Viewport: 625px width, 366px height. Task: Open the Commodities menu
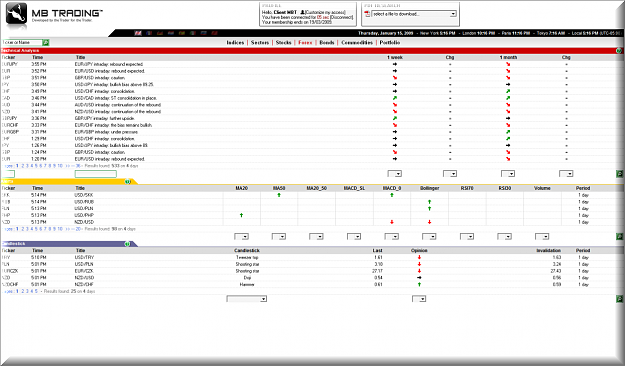tap(357, 43)
